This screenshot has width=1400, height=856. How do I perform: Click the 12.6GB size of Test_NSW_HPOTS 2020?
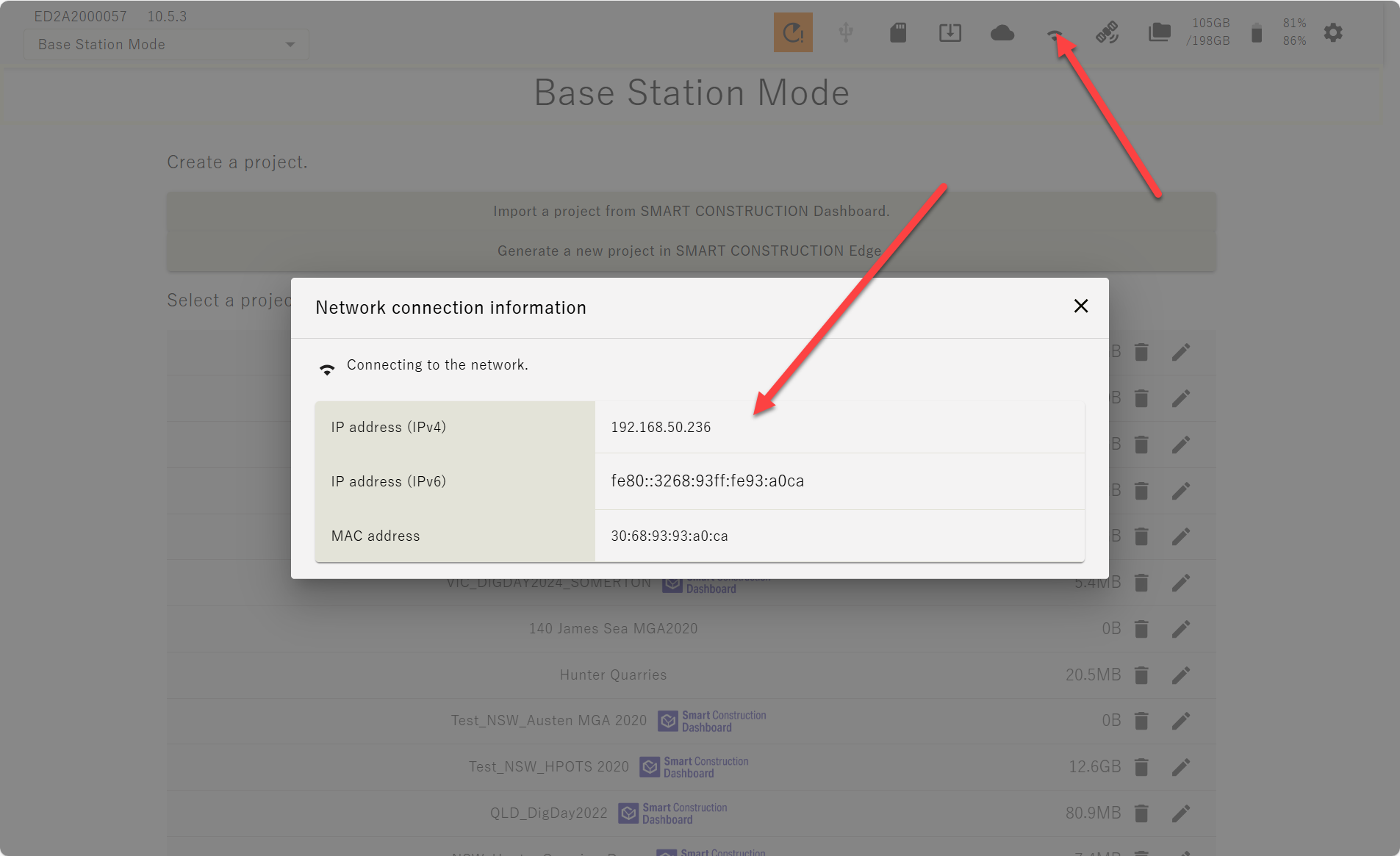[1094, 767]
